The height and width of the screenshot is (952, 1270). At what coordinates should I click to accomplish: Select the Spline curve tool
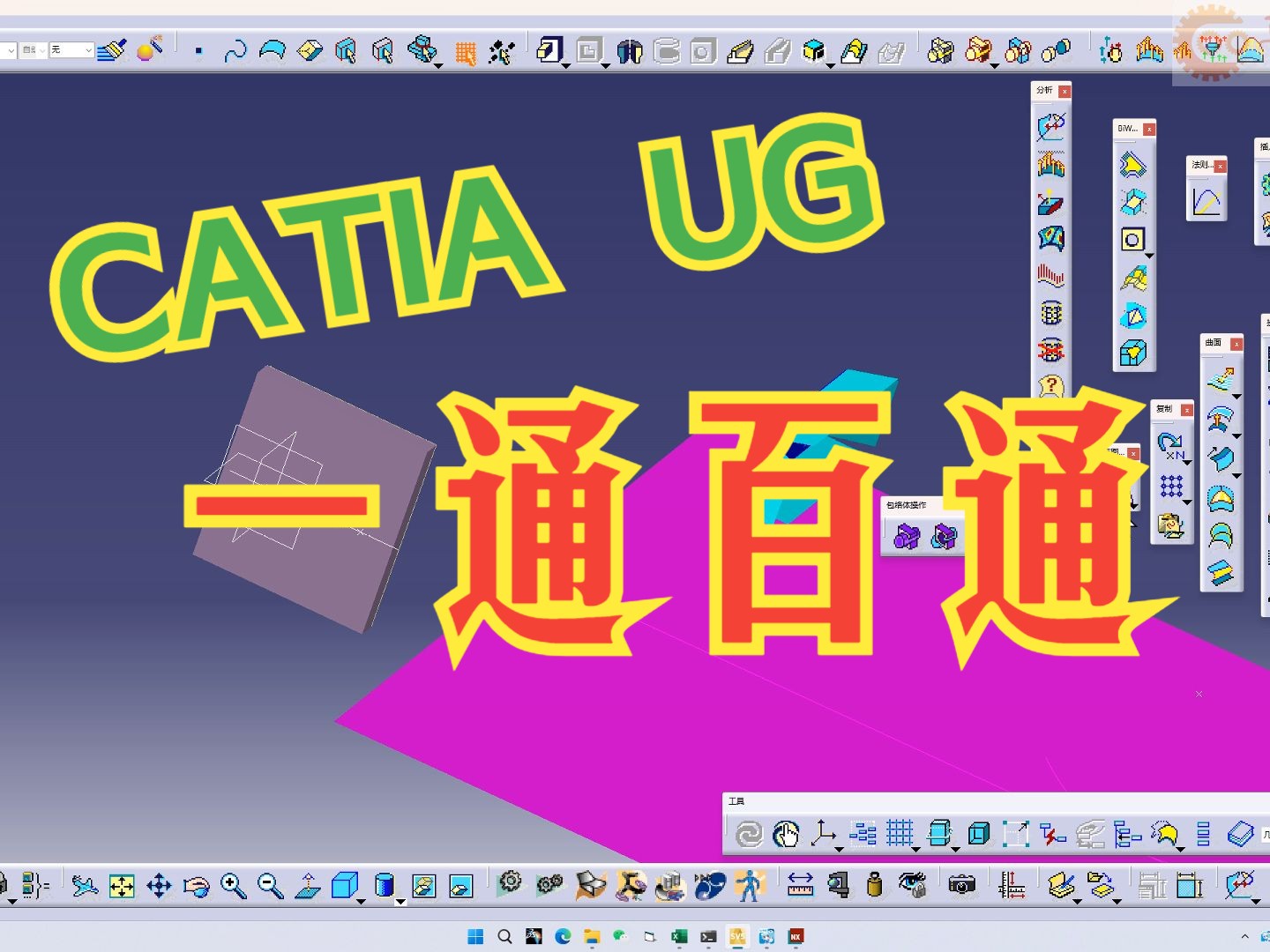[235, 51]
